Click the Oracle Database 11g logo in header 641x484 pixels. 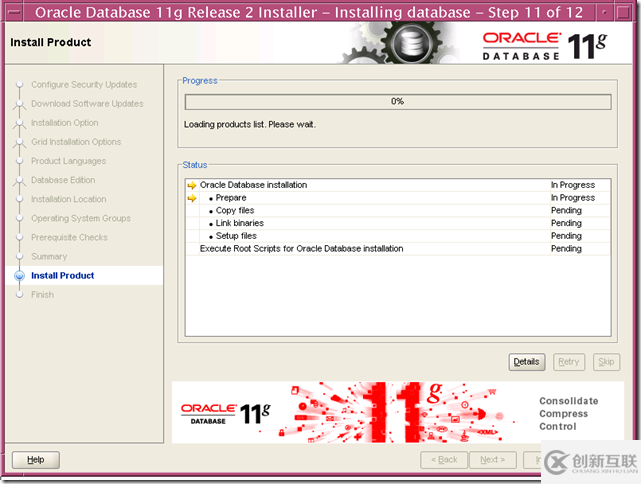(545, 46)
